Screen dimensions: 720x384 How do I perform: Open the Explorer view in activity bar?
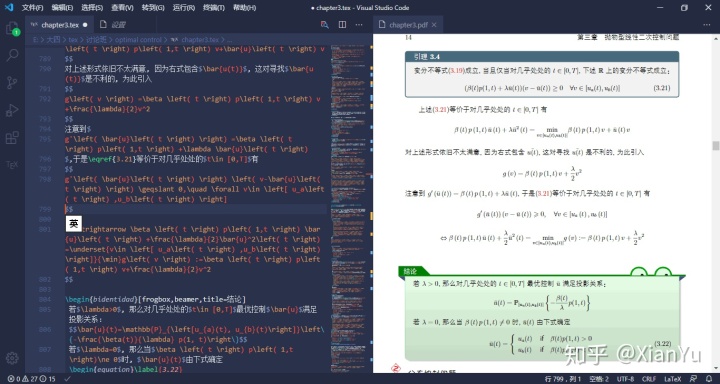pyautogui.click(x=12, y=28)
